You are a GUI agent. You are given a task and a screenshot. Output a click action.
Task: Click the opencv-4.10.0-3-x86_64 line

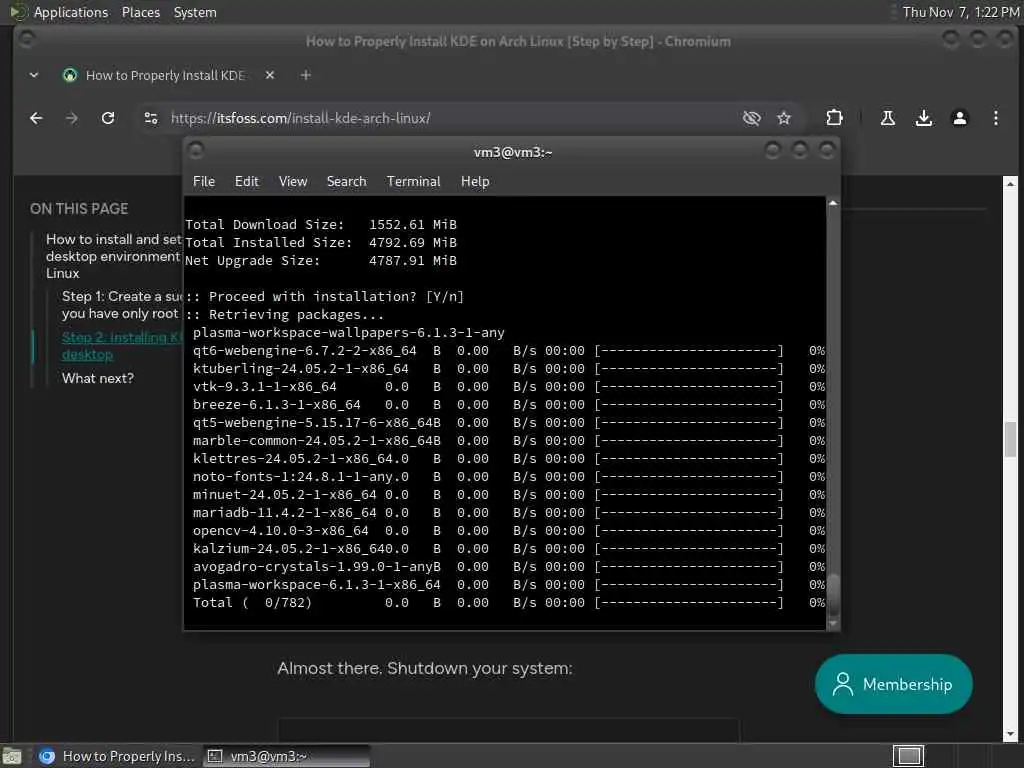508,531
